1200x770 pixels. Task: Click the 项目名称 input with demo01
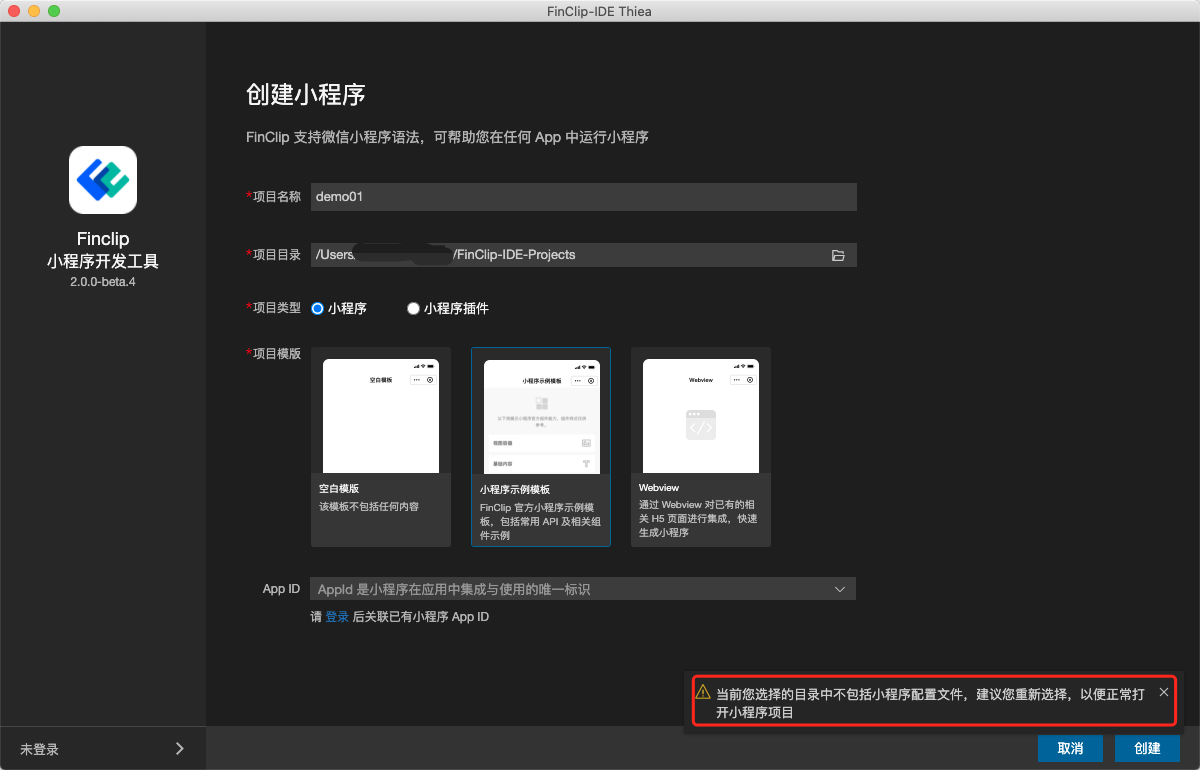(x=583, y=197)
